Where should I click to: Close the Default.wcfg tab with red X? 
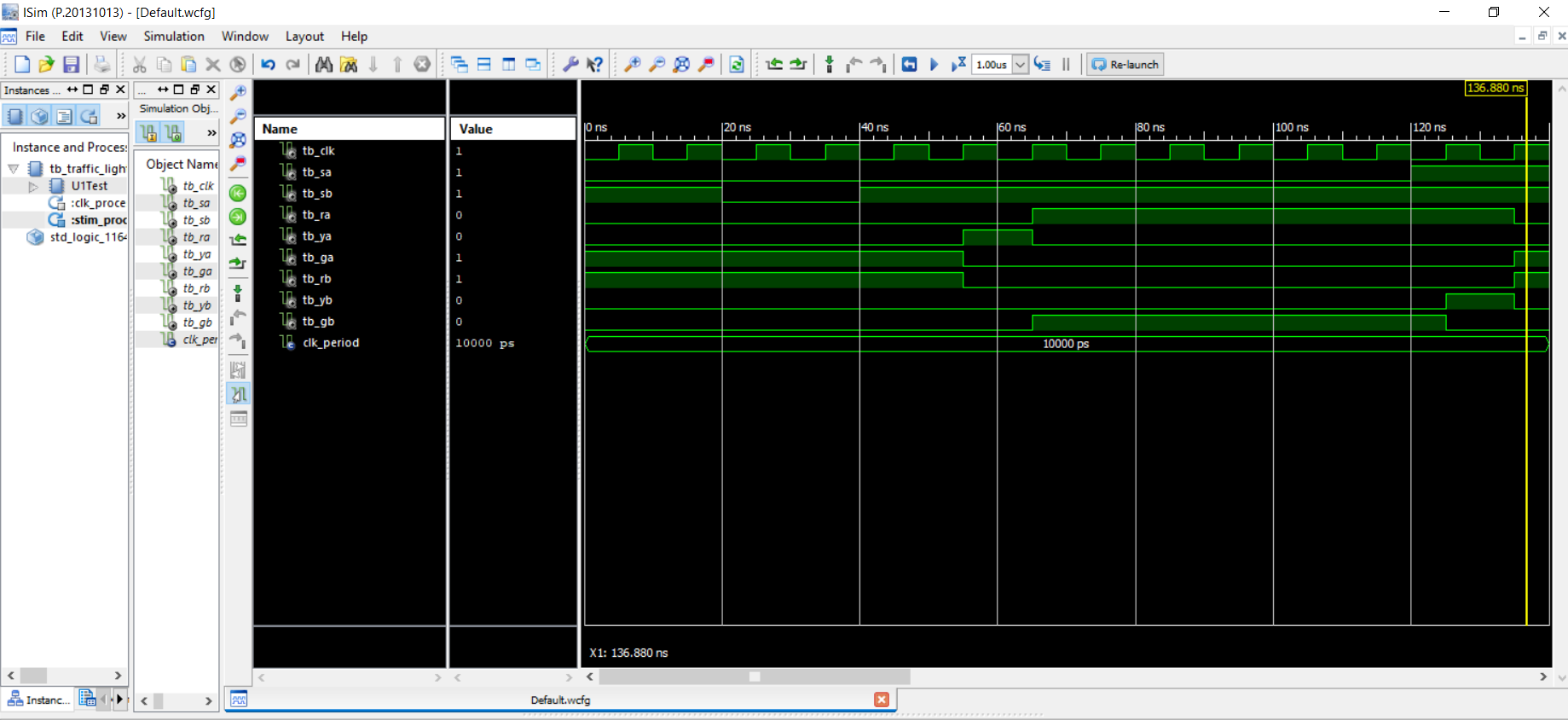pyautogui.click(x=882, y=700)
